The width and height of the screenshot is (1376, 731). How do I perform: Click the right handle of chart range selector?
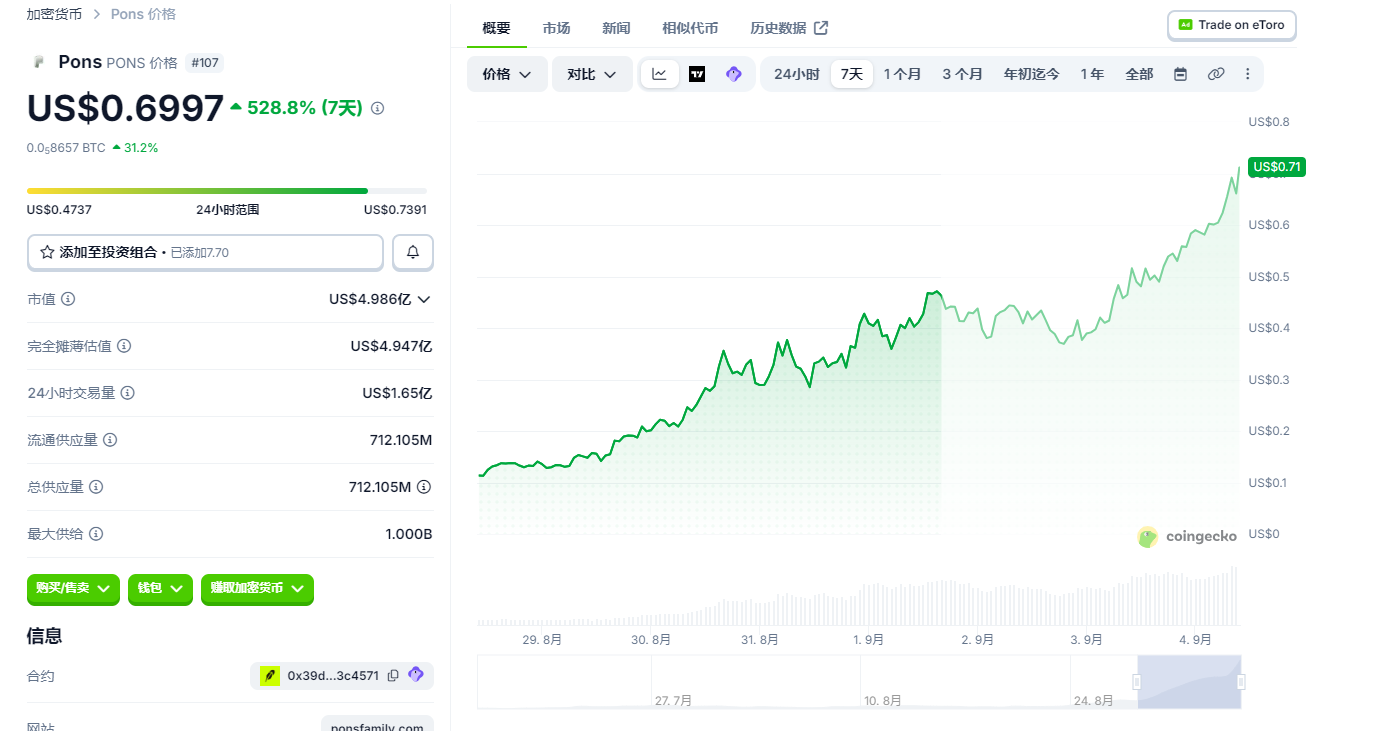coord(1241,682)
